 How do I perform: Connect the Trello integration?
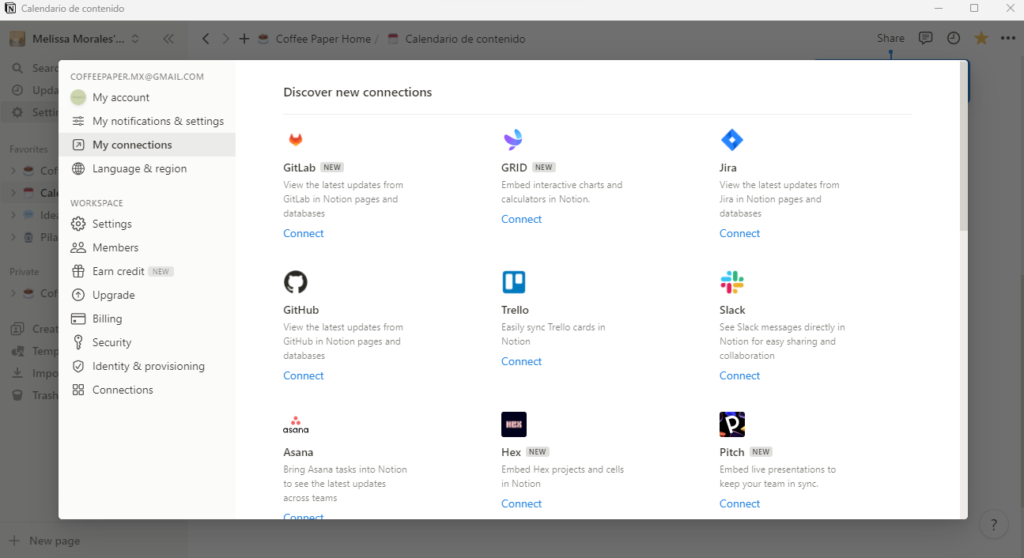coord(521,361)
